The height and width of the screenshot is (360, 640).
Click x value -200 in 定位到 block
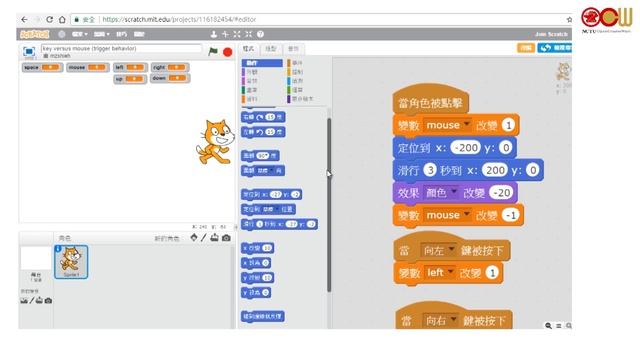click(x=466, y=147)
